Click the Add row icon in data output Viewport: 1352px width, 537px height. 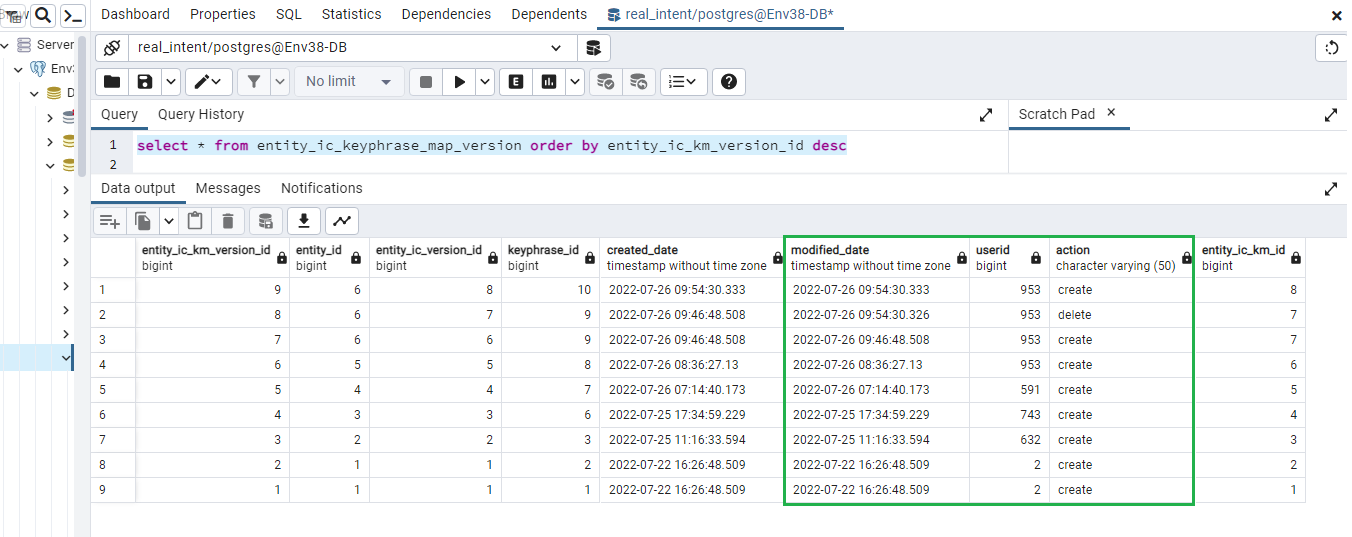point(109,221)
